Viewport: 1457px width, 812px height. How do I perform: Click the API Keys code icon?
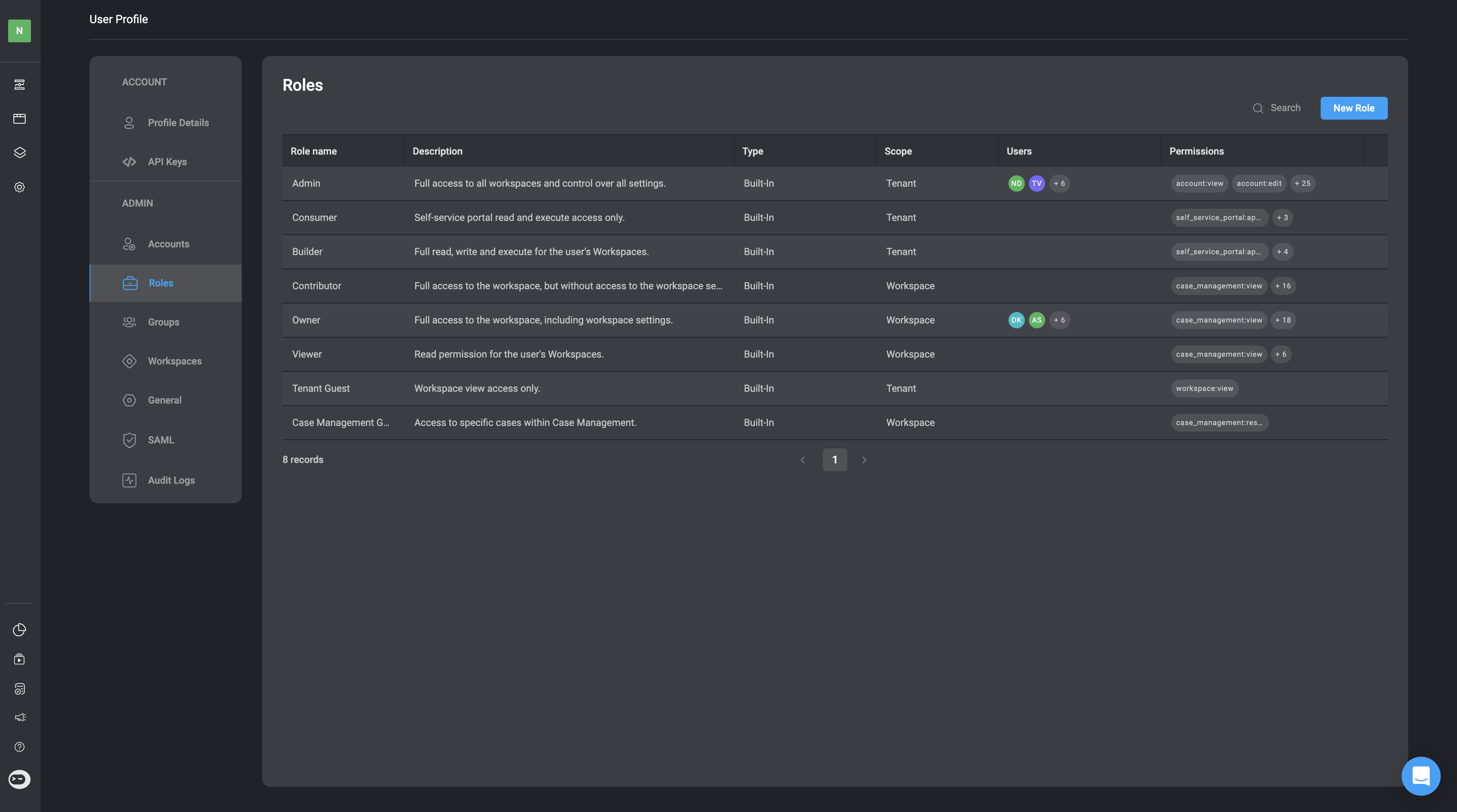(x=129, y=162)
